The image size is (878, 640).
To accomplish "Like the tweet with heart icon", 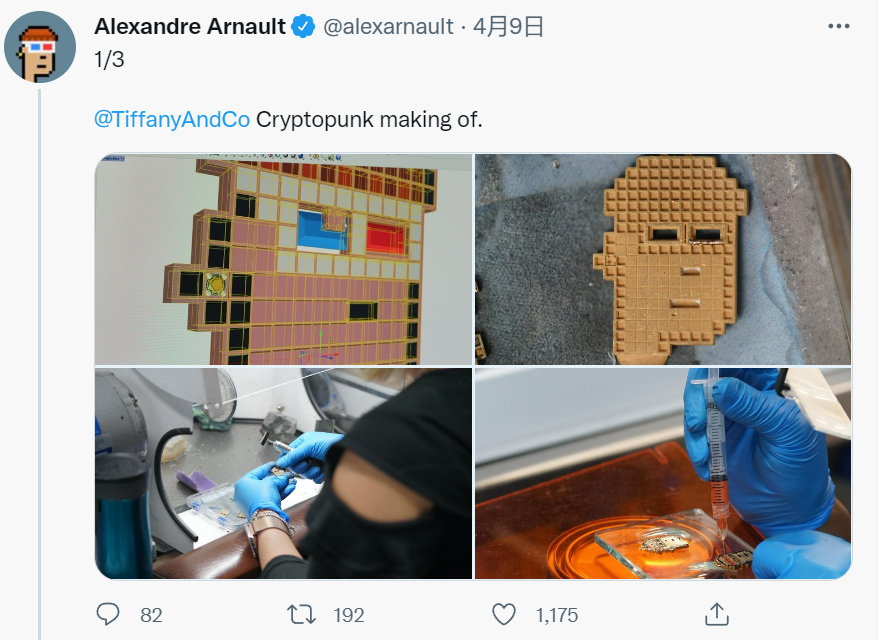I will (504, 614).
